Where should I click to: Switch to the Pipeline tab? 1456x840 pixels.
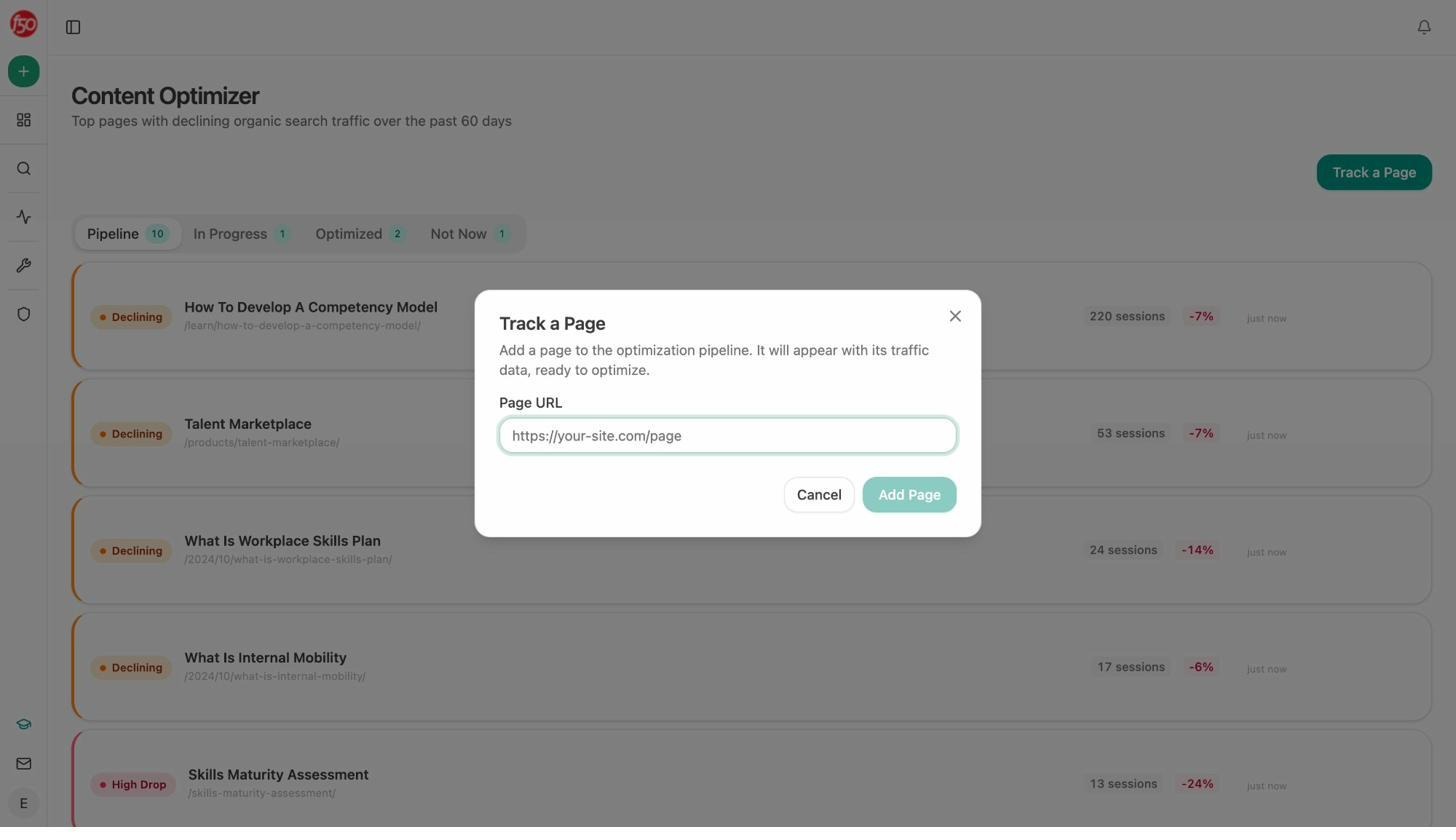pos(127,233)
